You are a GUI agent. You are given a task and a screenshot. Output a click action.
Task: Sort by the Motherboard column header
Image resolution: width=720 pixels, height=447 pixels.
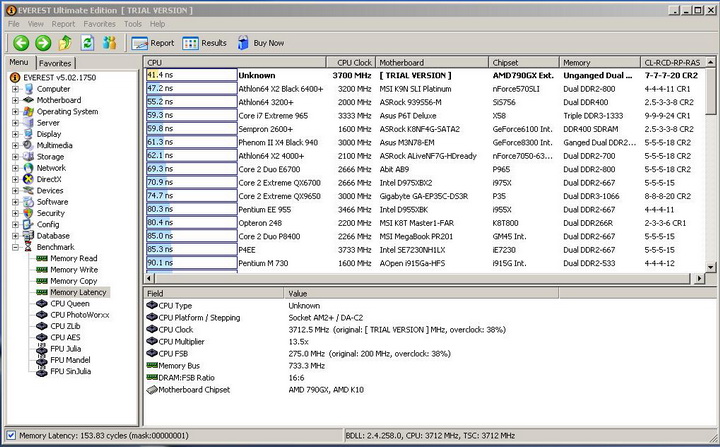click(x=432, y=62)
